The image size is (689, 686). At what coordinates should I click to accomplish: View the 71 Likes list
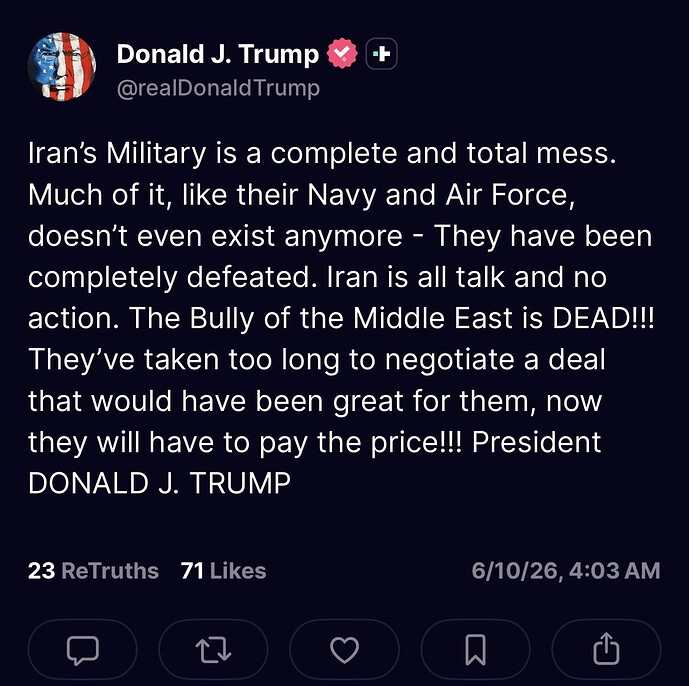(x=224, y=571)
